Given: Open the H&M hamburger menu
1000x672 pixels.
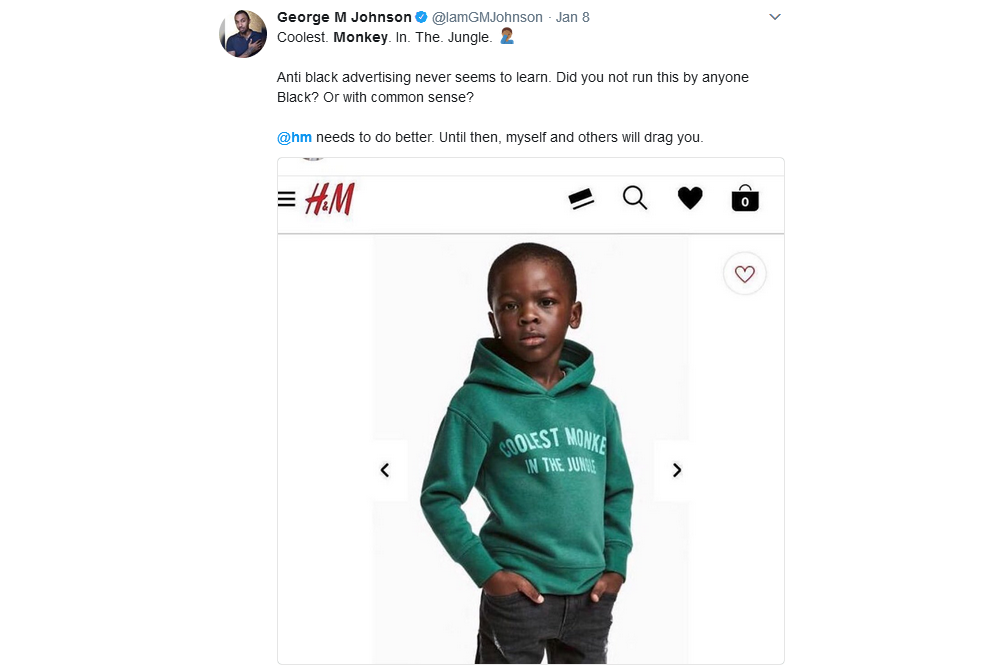Looking at the screenshot, I should click(287, 200).
